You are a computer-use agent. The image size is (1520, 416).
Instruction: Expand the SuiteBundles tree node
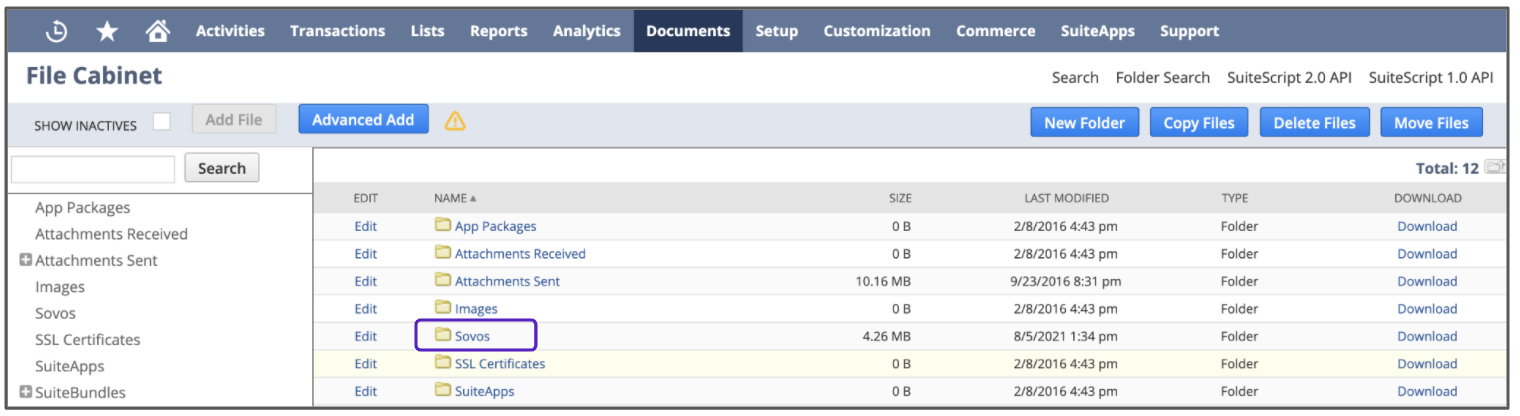click(x=25, y=392)
